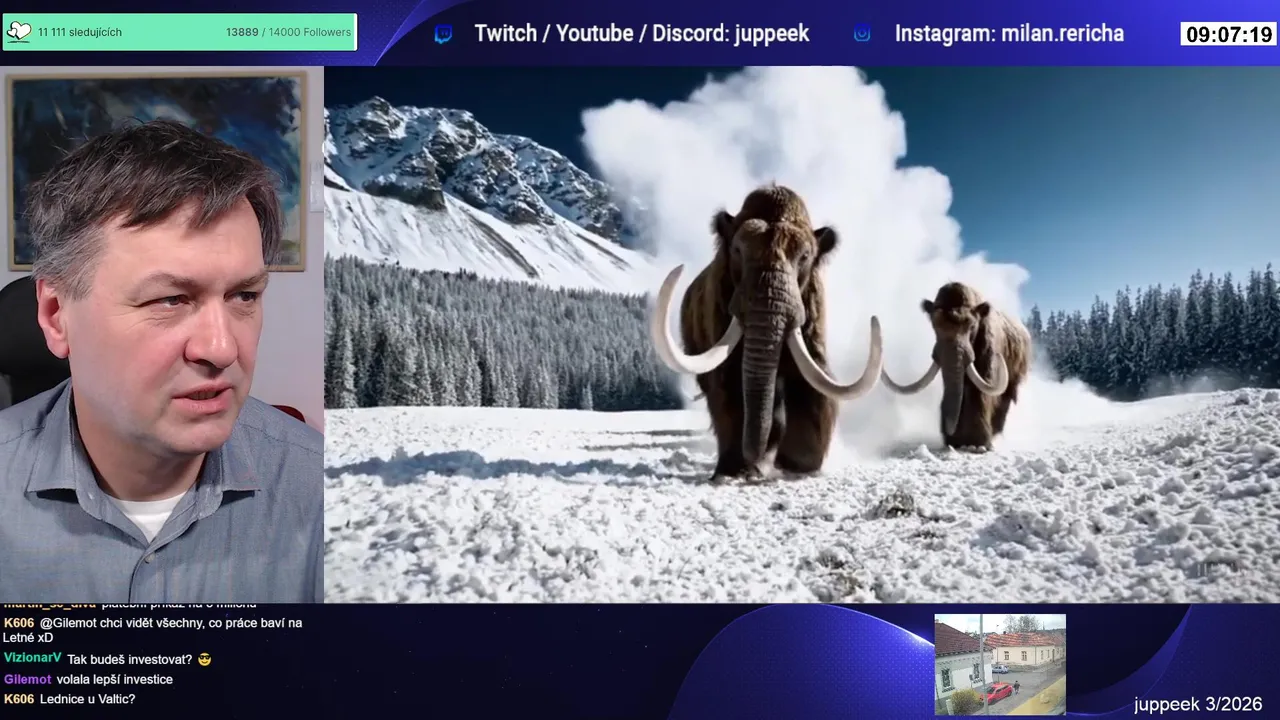Click chat message 'Lednice u Valtic?'

click(87, 699)
